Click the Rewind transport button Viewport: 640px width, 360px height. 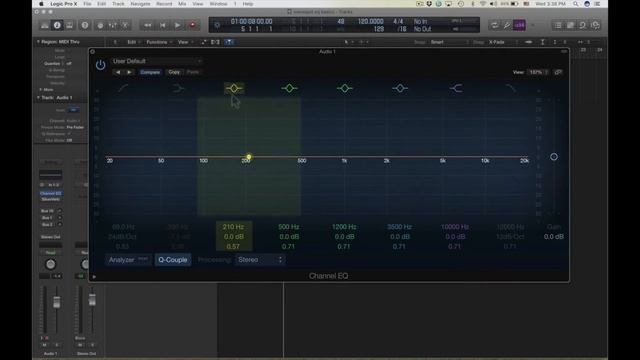(147, 25)
